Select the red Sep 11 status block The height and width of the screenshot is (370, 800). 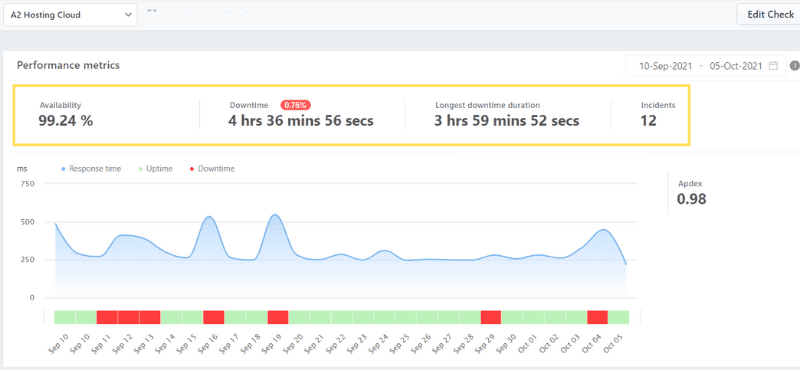tap(107, 317)
